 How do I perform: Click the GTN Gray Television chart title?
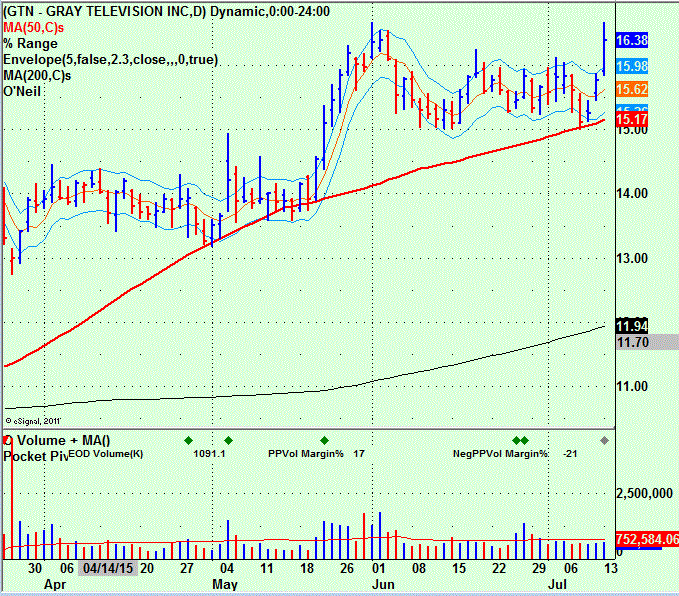coord(166,11)
